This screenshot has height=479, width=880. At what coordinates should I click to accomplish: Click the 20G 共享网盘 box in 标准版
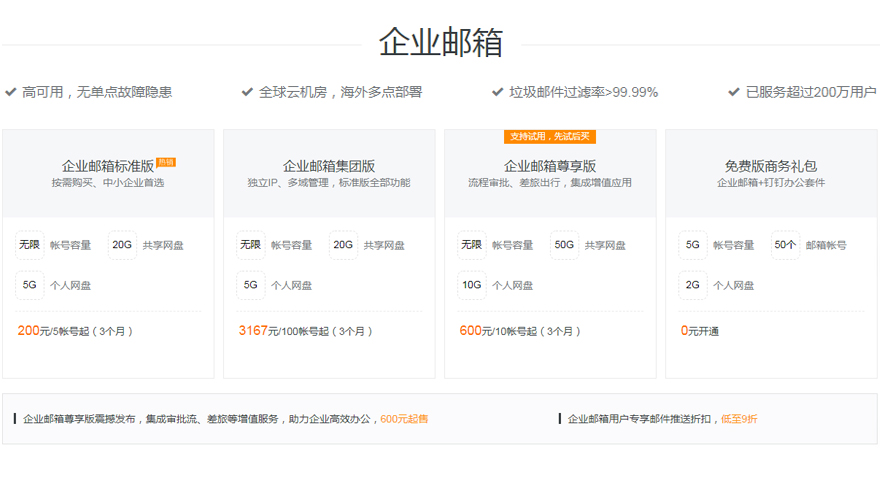(x=122, y=245)
